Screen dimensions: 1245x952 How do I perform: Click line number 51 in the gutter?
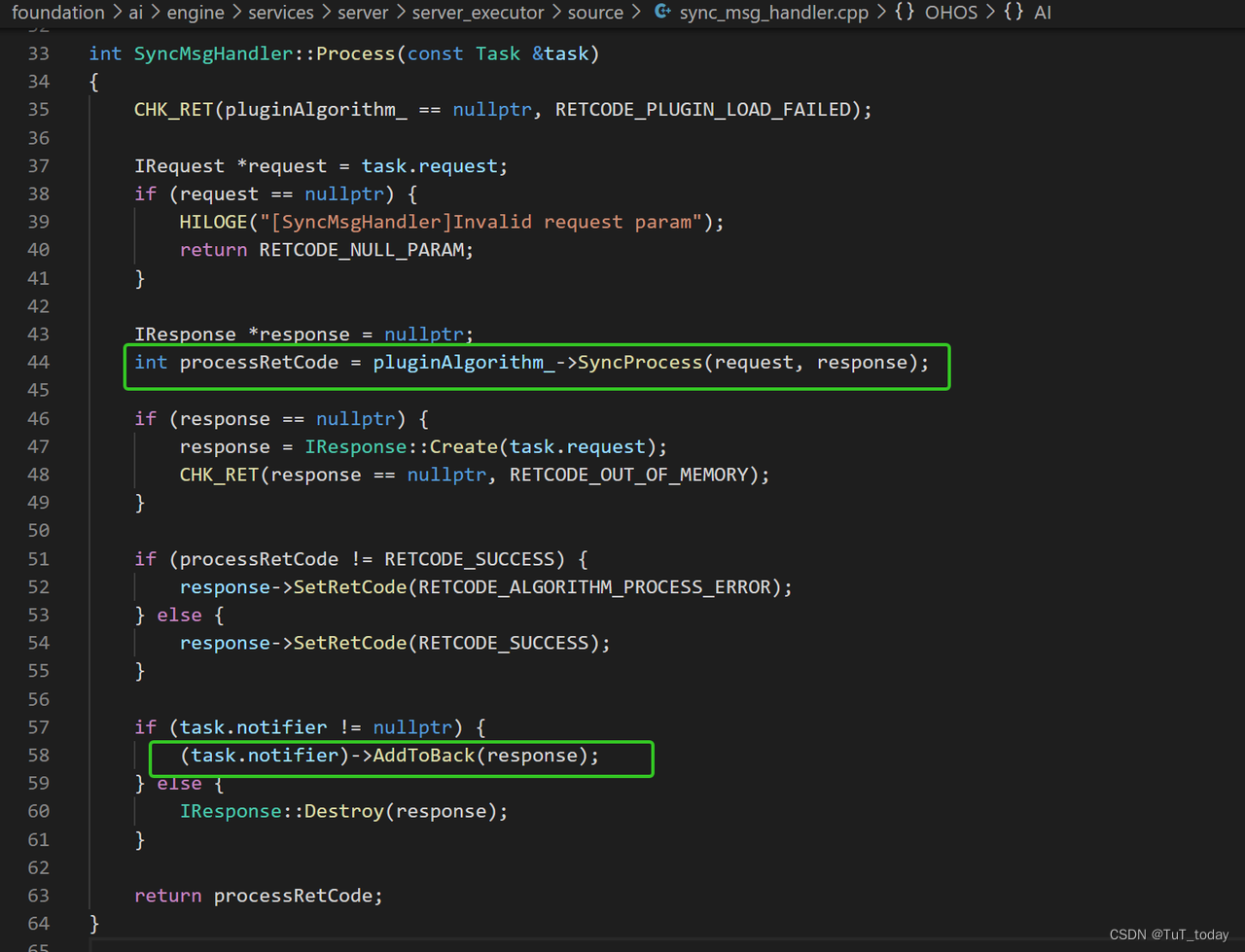click(39, 558)
